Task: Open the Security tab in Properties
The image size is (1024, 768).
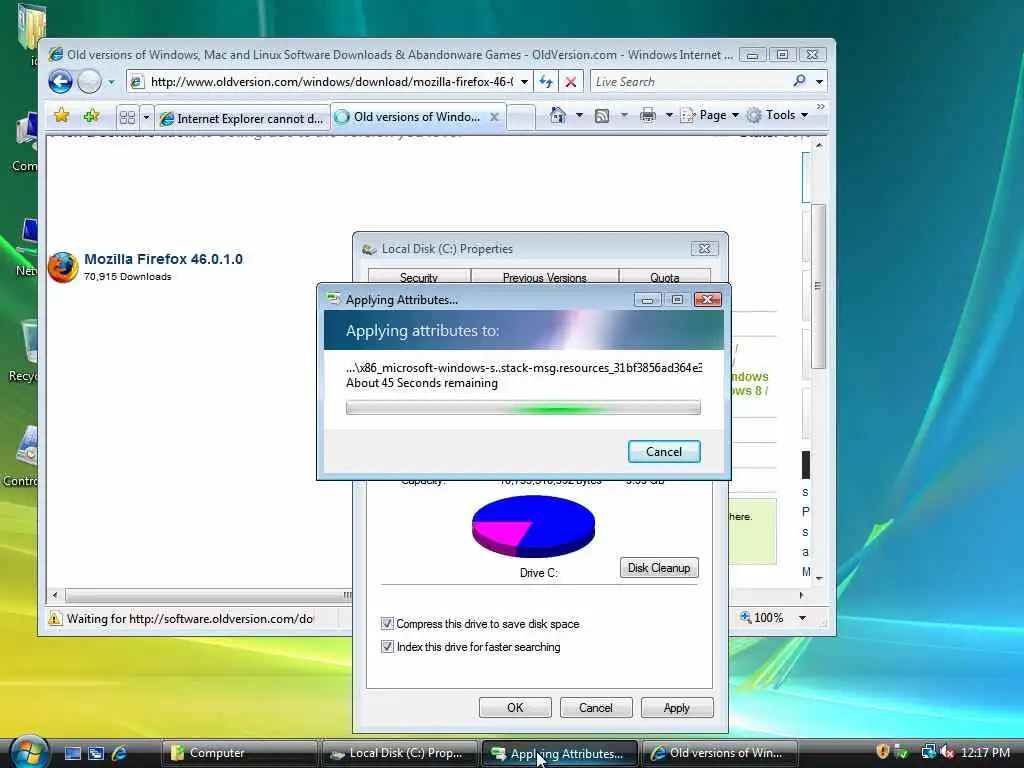Action: point(419,277)
